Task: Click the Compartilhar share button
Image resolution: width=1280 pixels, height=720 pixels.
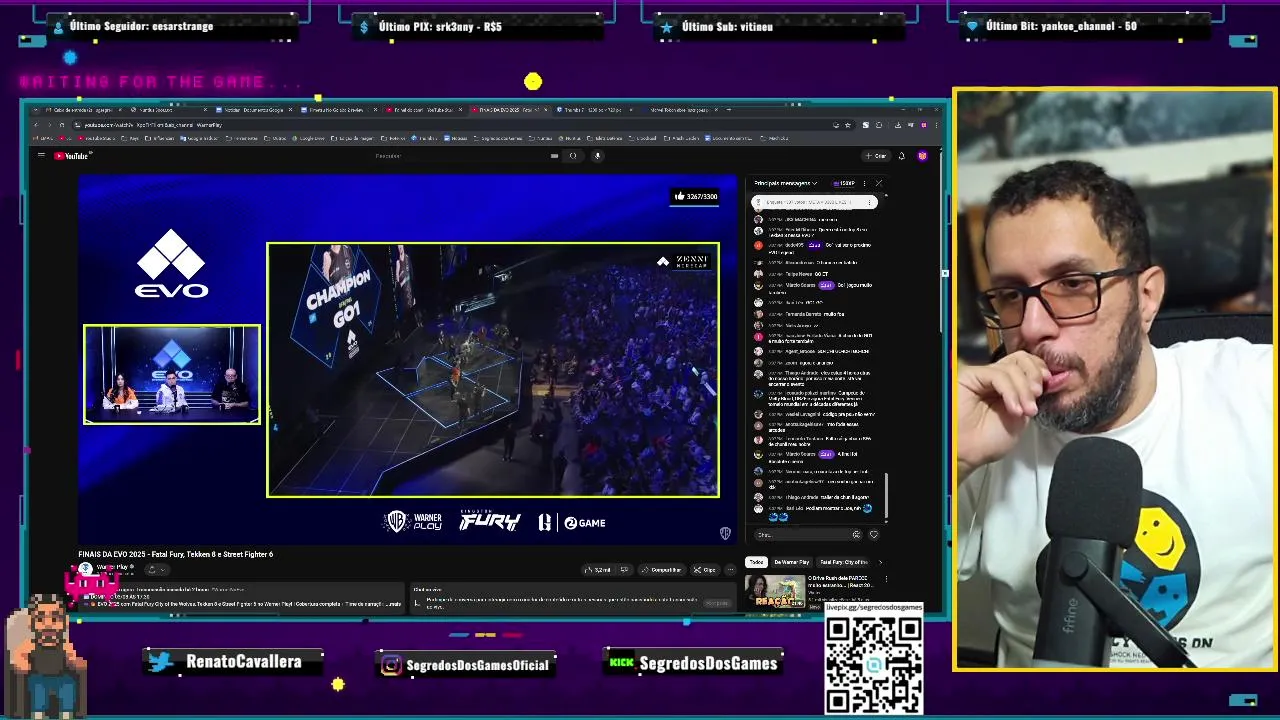Action: tap(662, 570)
